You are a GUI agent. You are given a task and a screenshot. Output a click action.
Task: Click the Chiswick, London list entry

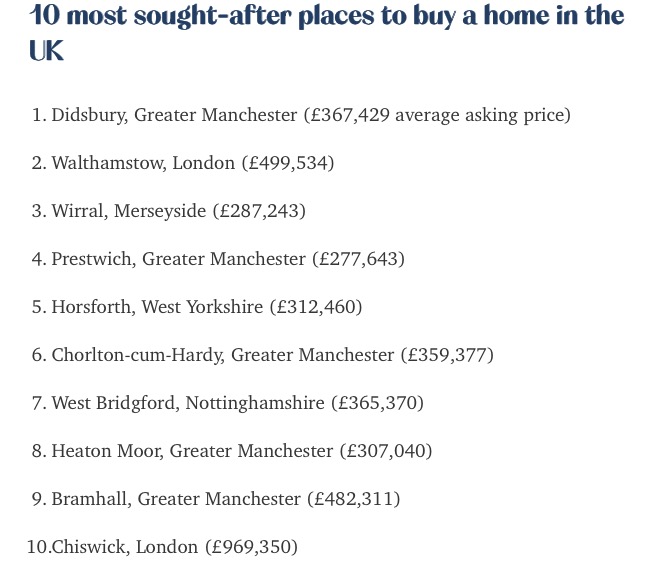click(162, 547)
